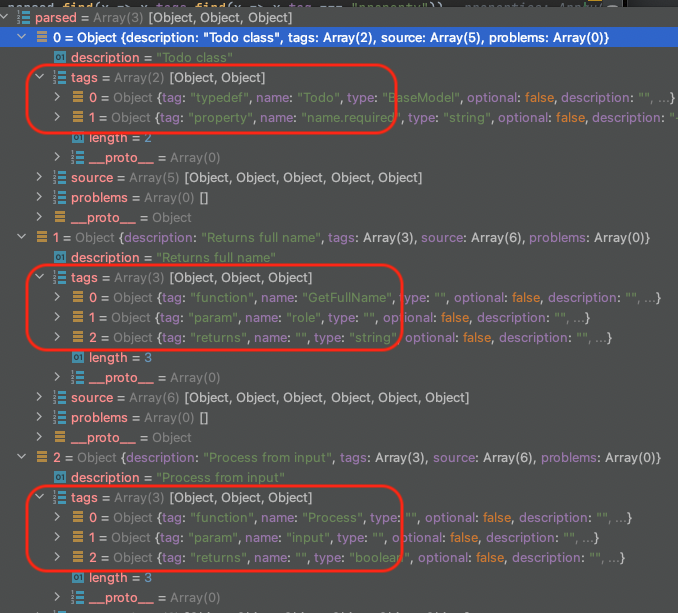The width and height of the screenshot is (678, 613).
Task: Click the array icon of tags Array(2)
Action: pyautogui.click(x=60, y=77)
